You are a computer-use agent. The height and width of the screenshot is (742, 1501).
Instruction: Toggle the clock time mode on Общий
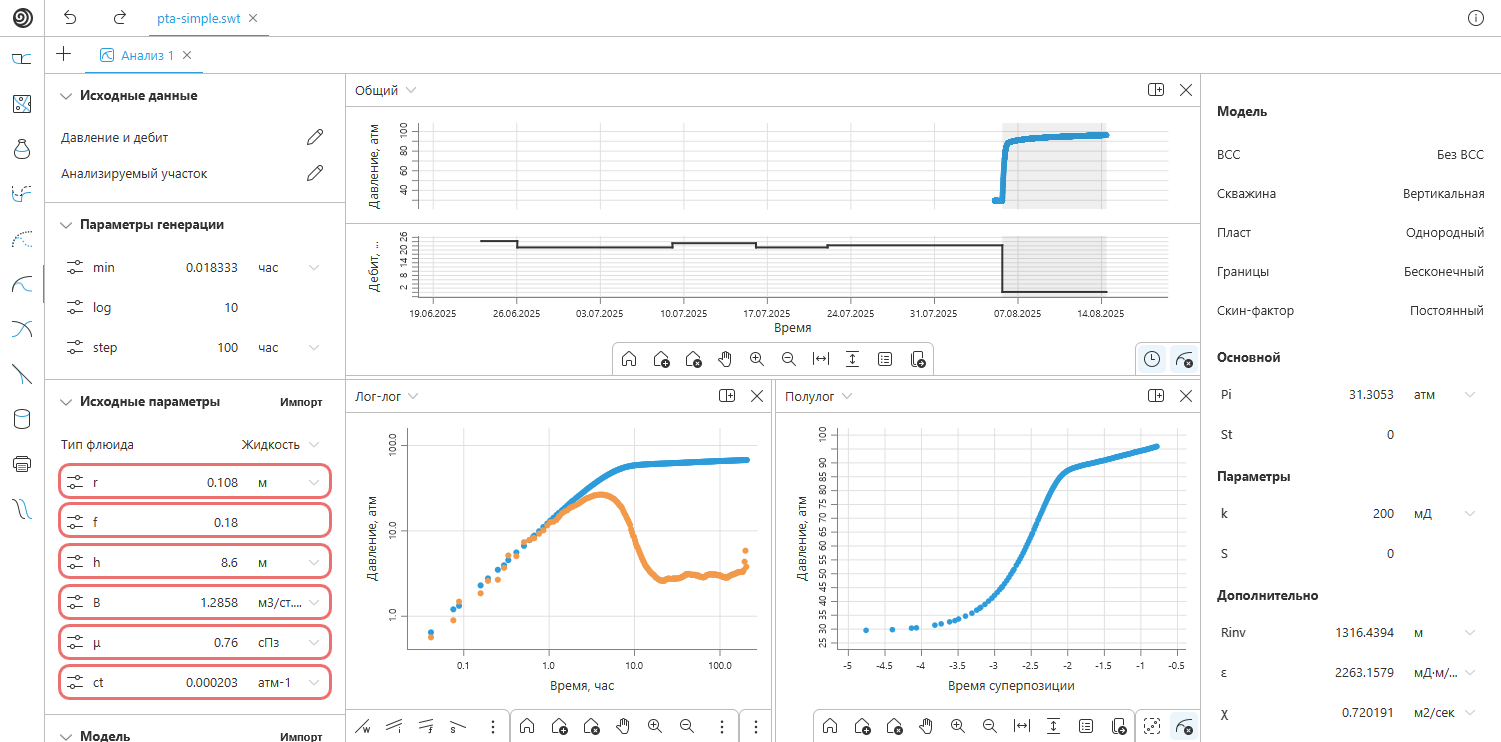[1152, 359]
